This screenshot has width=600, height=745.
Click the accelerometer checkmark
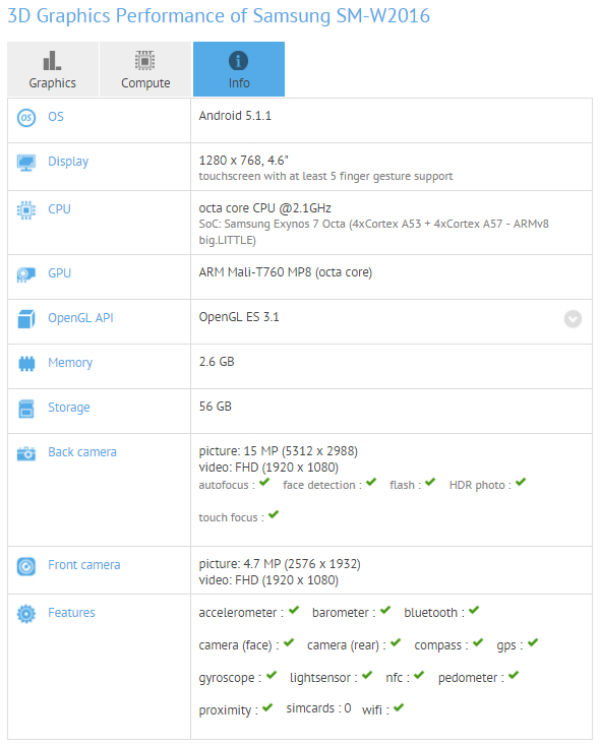[x=294, y=610]
